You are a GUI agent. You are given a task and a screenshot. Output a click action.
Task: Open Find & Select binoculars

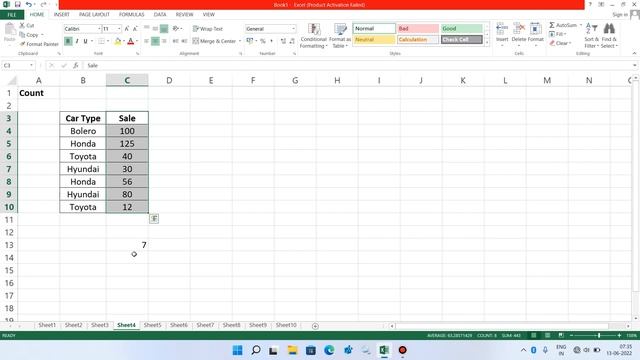point(609,29)
